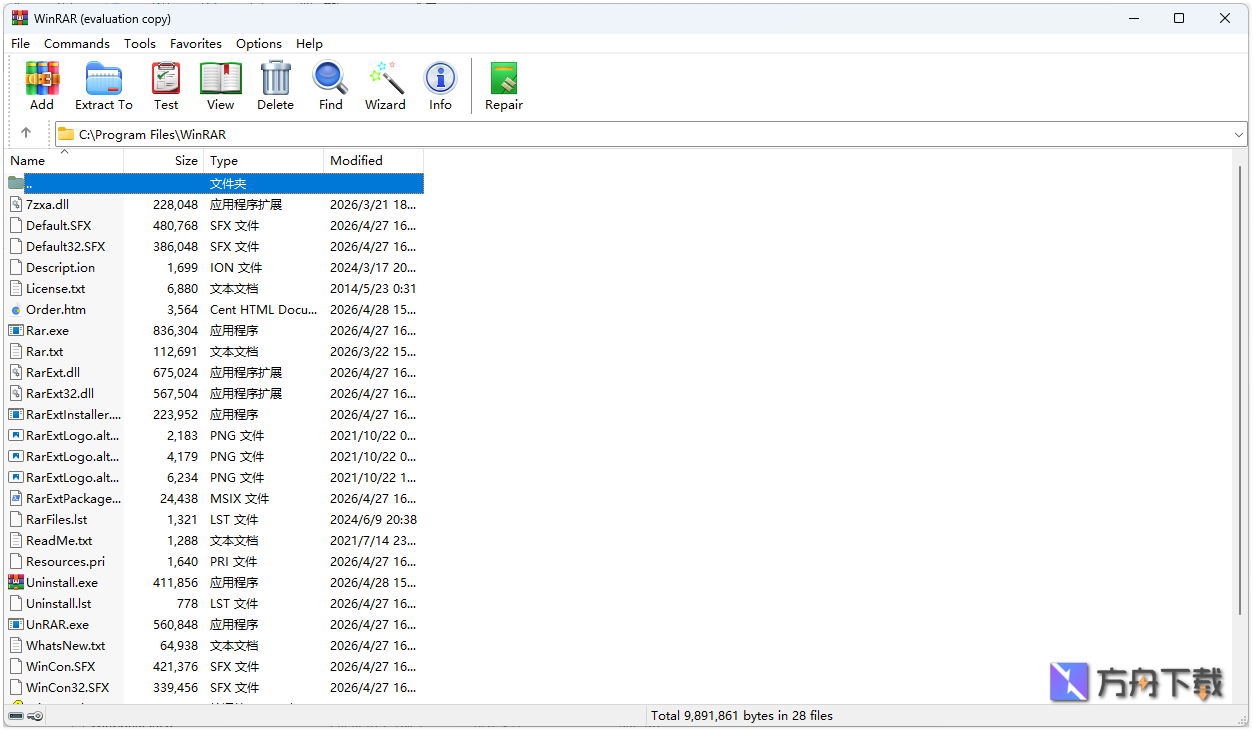
Task: Open the Options menu
Action: tap(259, 43)
